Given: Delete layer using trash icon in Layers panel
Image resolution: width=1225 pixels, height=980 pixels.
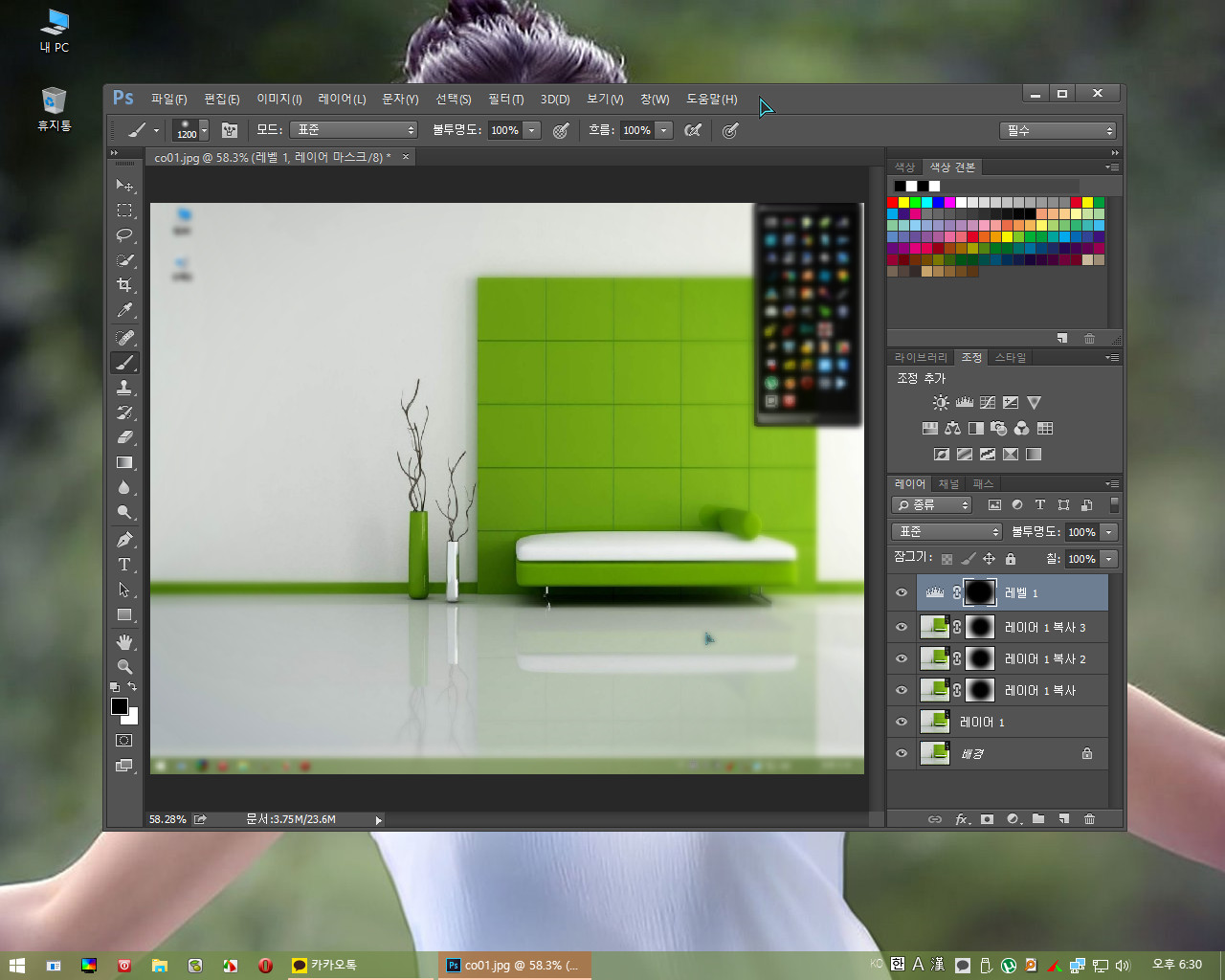Looking at the screenshot, I should tap(1089, 819).
